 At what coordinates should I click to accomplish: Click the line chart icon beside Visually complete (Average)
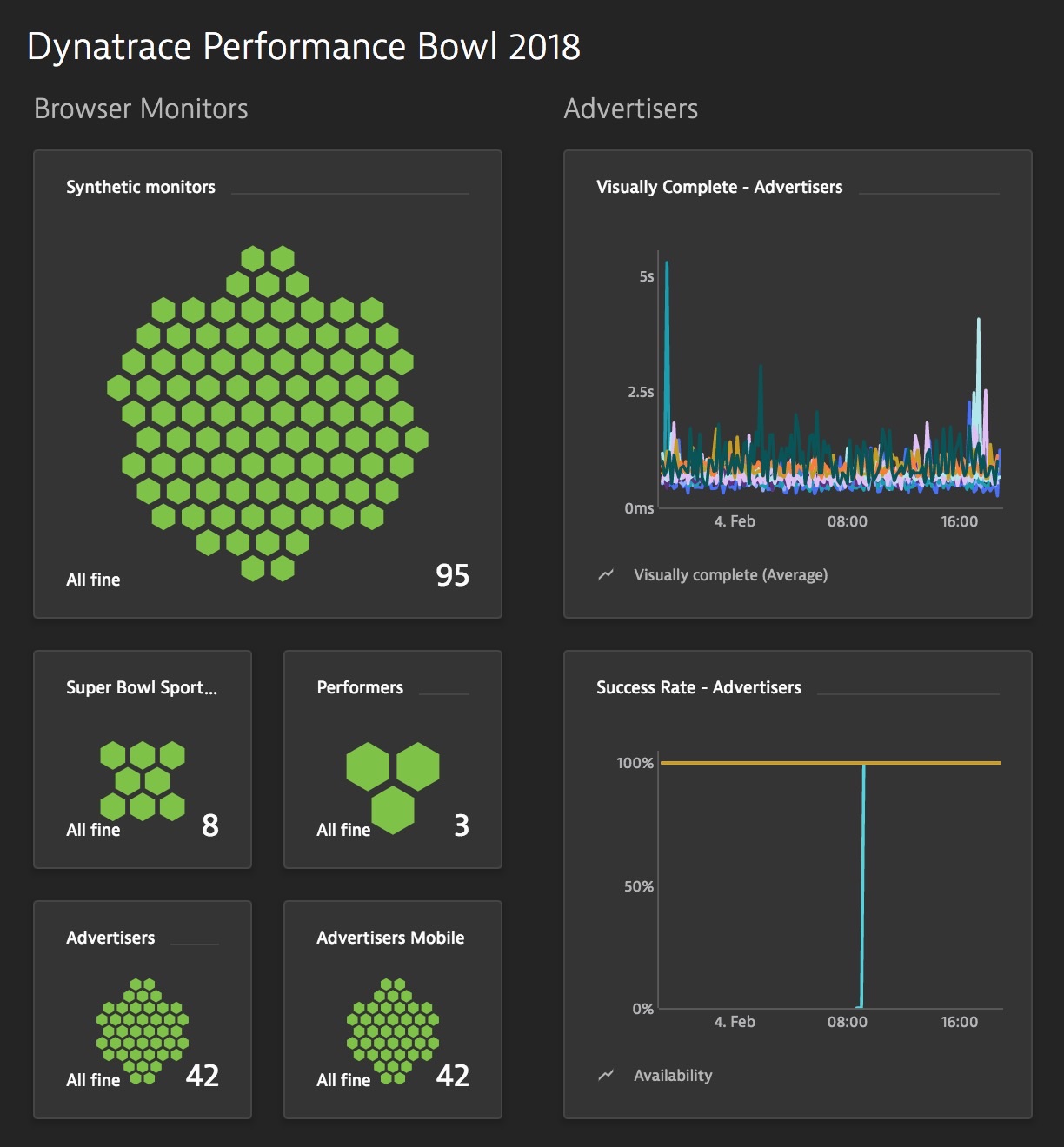(606, 574)
